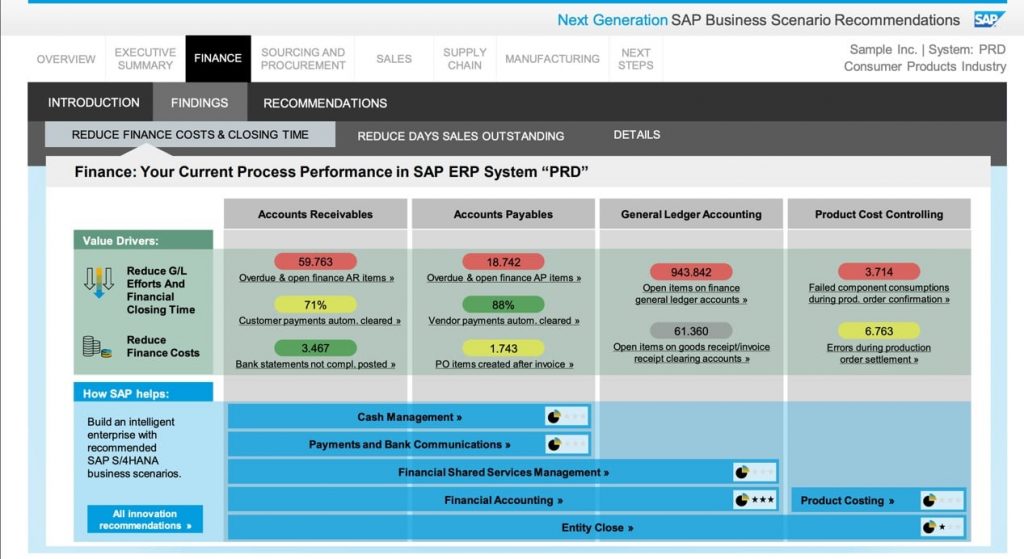Image resolution: width=1024 pixels, height=559 pixels.
Task: Click the Reduce G/L Efforts arrows icon
Action: (99, 282)
